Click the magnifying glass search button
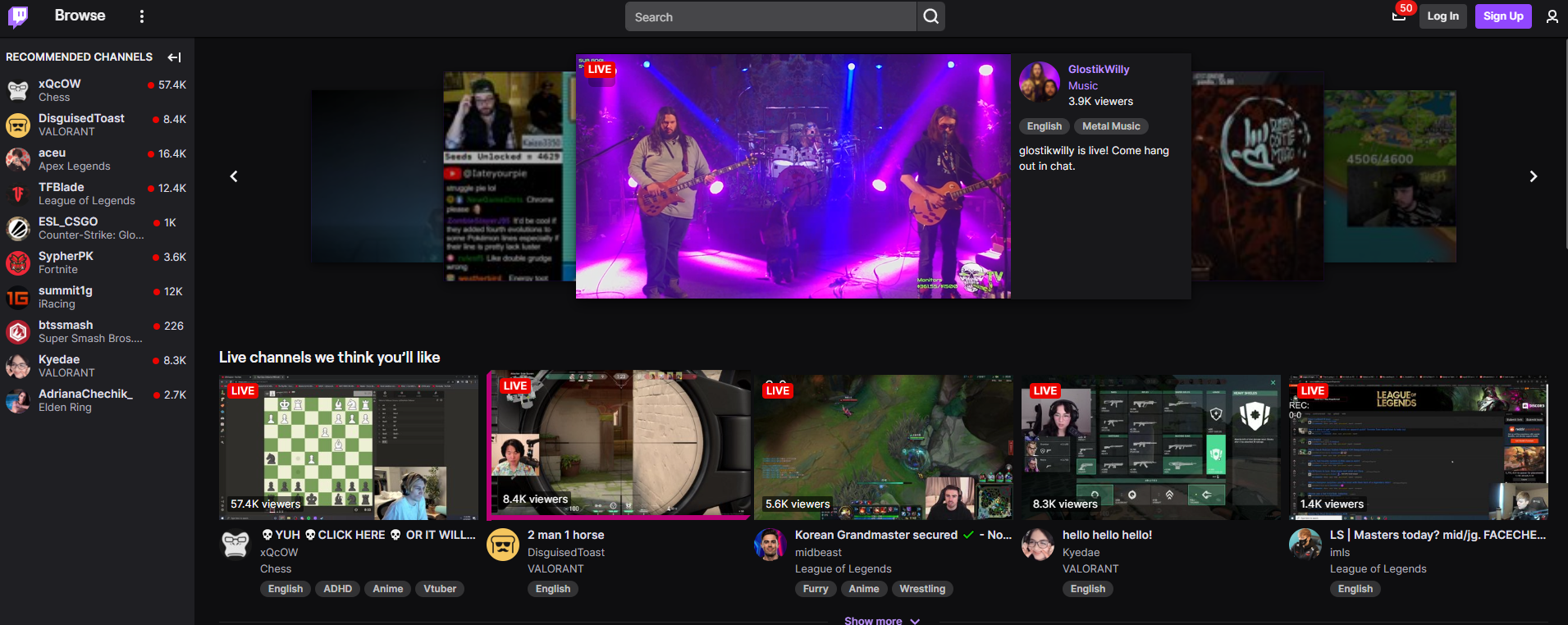Viewport: 1568px width, 625px height. click(x=930, y=16)
